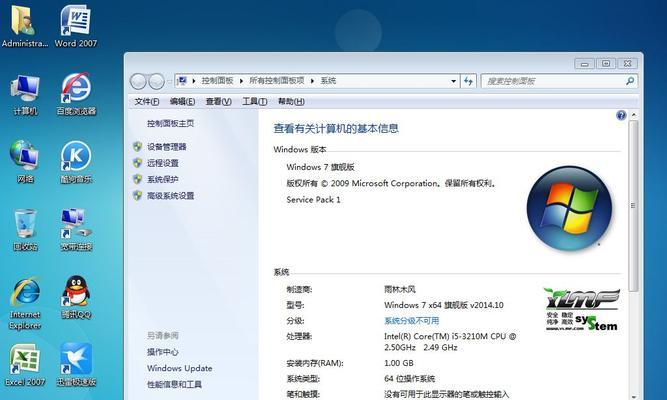This screenshot has width=667, height=400.
Task: Click the forward navigation arrow button
Action: (156, 81)
